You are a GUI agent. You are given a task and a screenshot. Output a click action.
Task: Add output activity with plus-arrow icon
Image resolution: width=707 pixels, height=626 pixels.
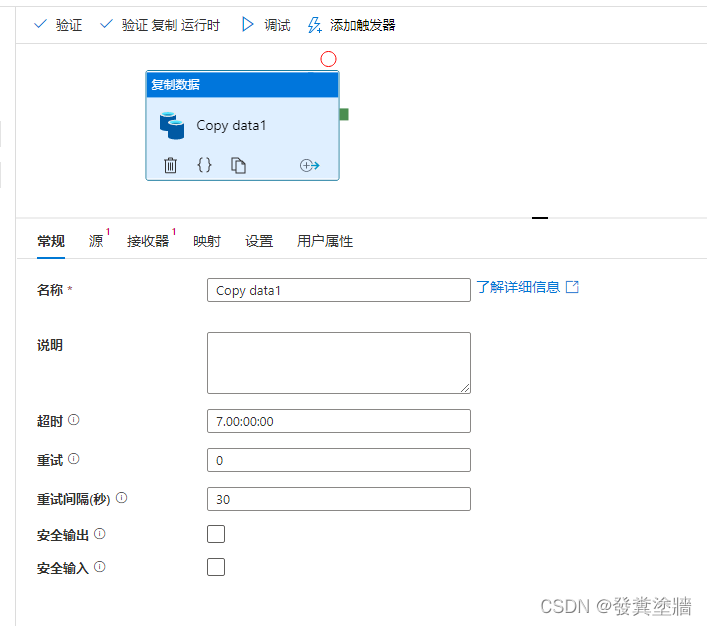click(x=310, y=166)
